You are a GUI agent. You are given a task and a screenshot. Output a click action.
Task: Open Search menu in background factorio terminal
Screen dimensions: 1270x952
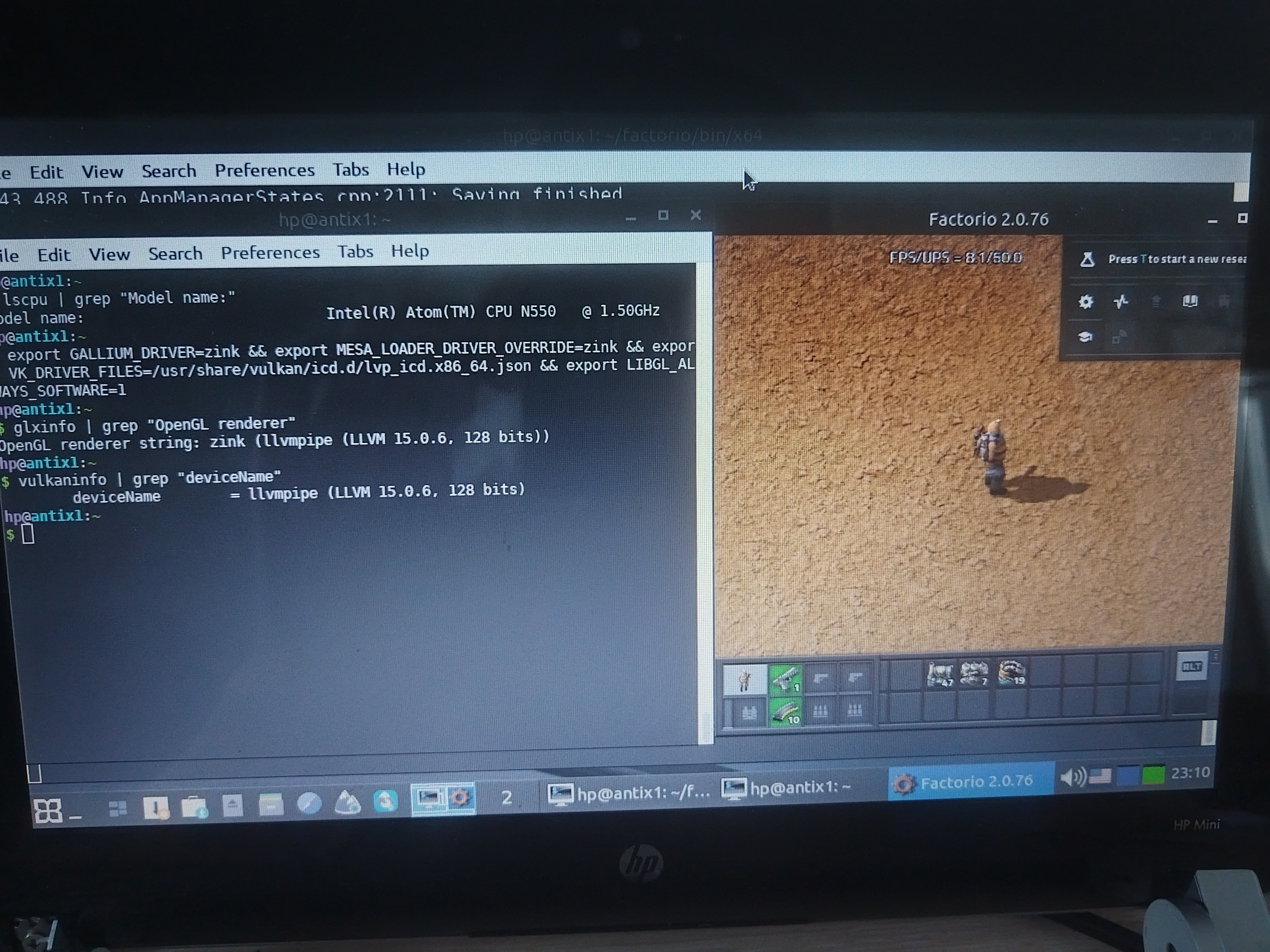coord(169,171)
